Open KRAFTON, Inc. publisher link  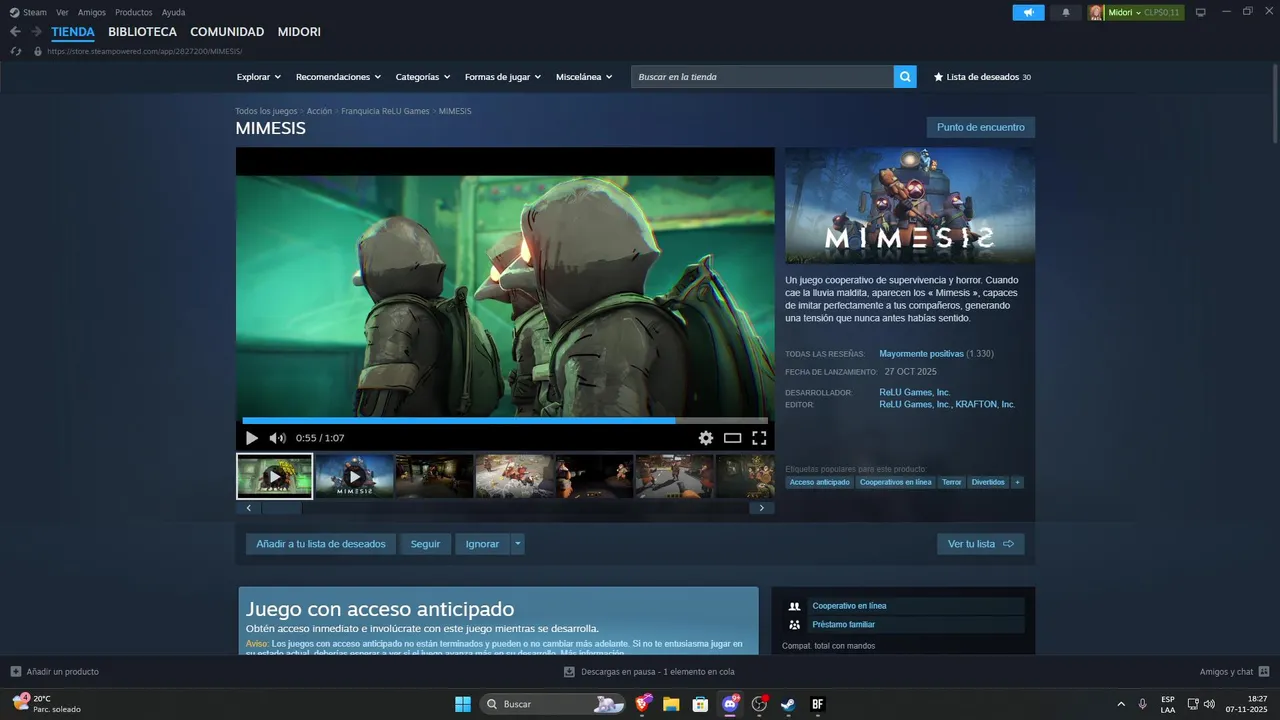click(985, 405)
